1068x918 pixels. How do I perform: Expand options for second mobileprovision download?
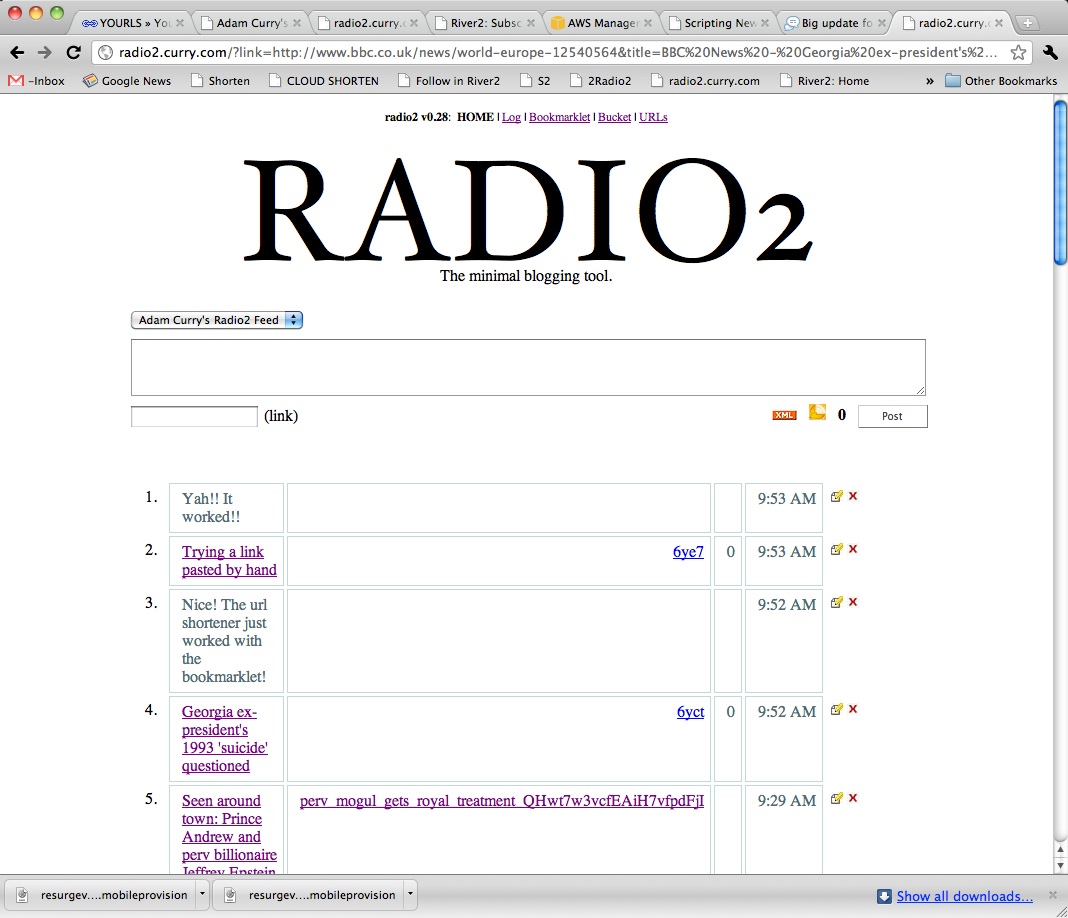(x=410, y=894)
